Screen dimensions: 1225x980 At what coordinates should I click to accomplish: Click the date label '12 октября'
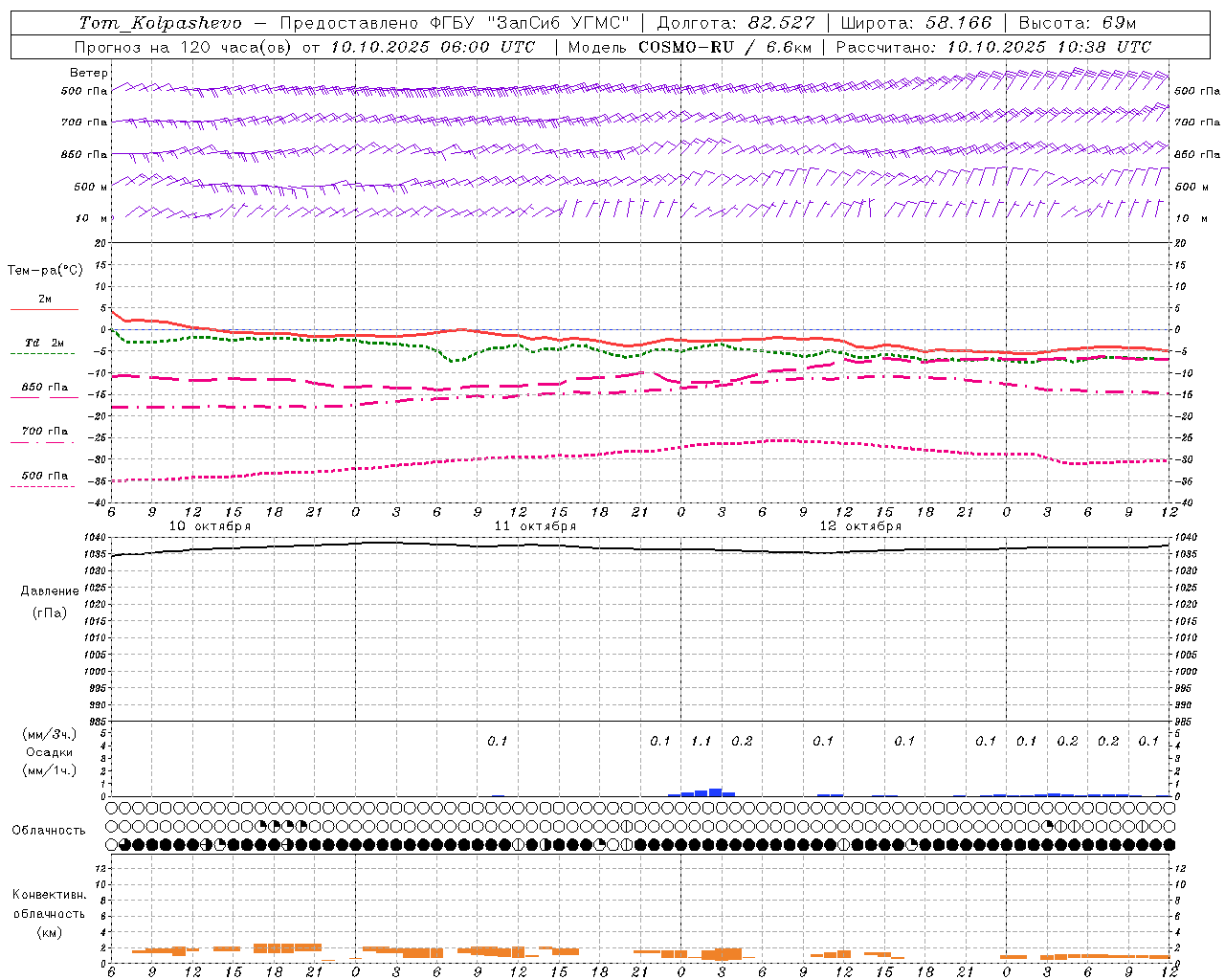click(x=860, y=525)
